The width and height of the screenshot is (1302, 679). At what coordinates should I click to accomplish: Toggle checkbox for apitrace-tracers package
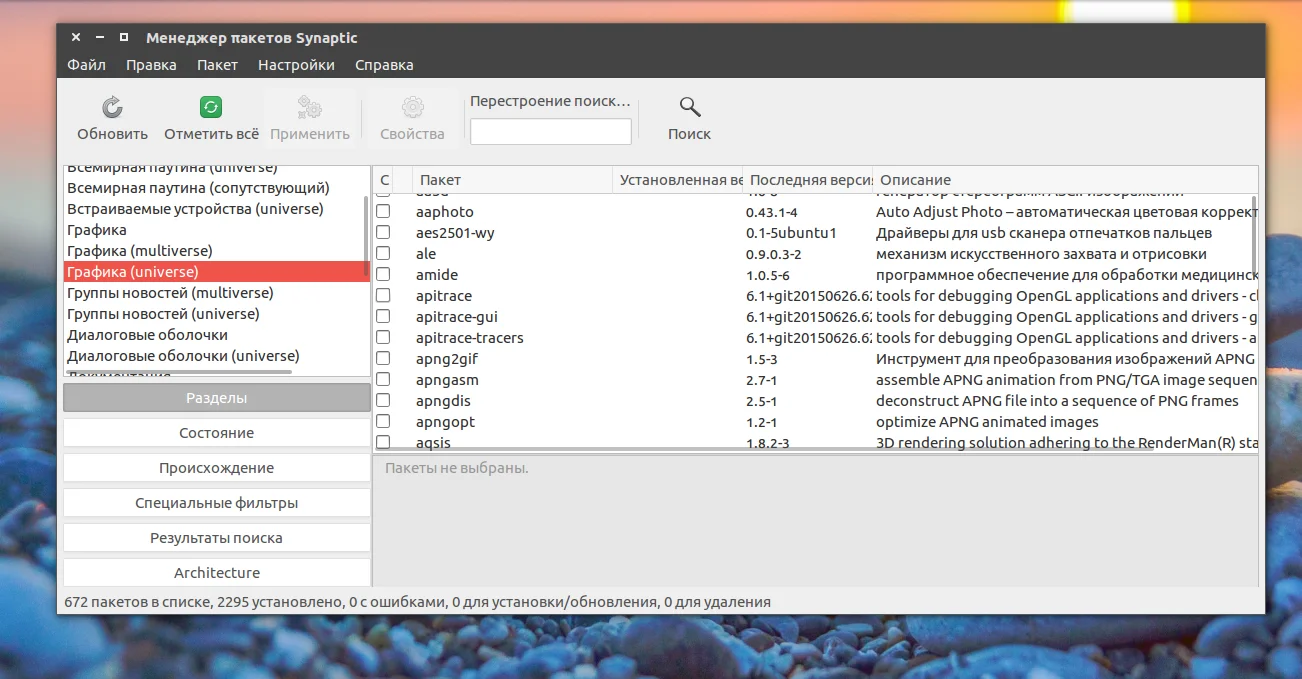point(383,338)
